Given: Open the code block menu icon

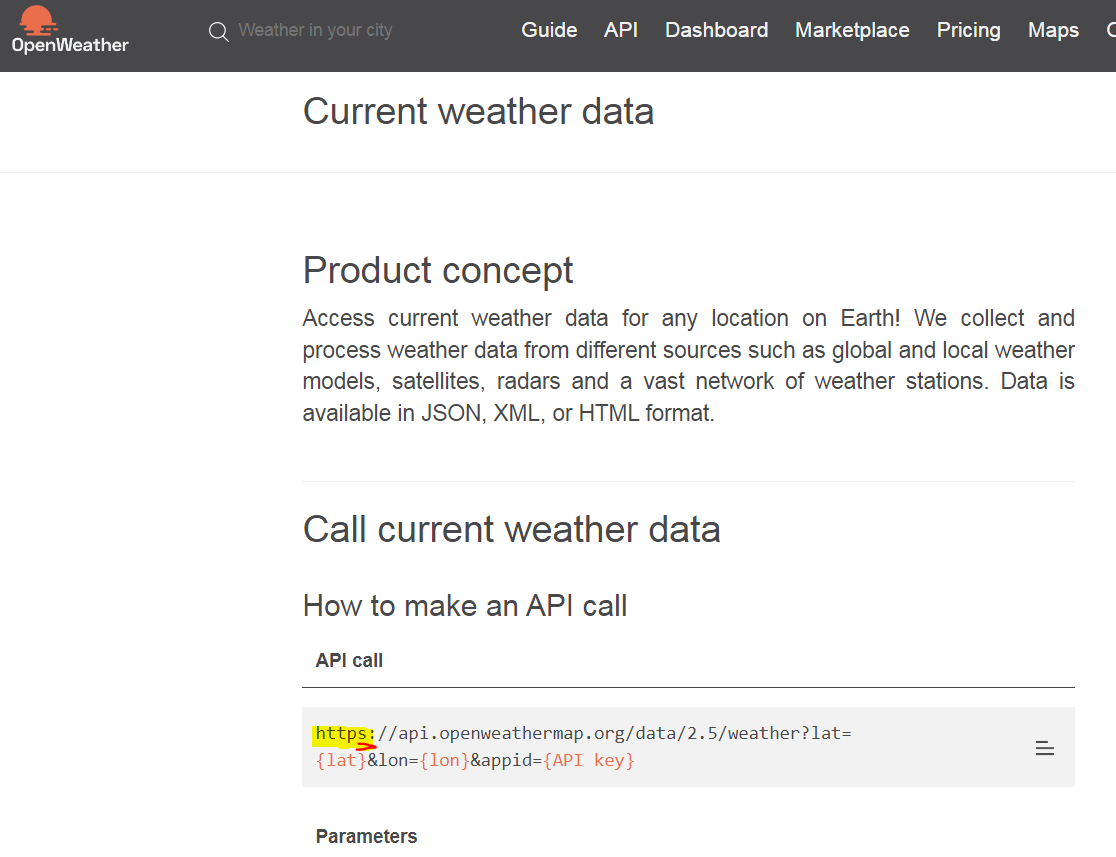Looking at the screenshot, I should click(1044, 748).
